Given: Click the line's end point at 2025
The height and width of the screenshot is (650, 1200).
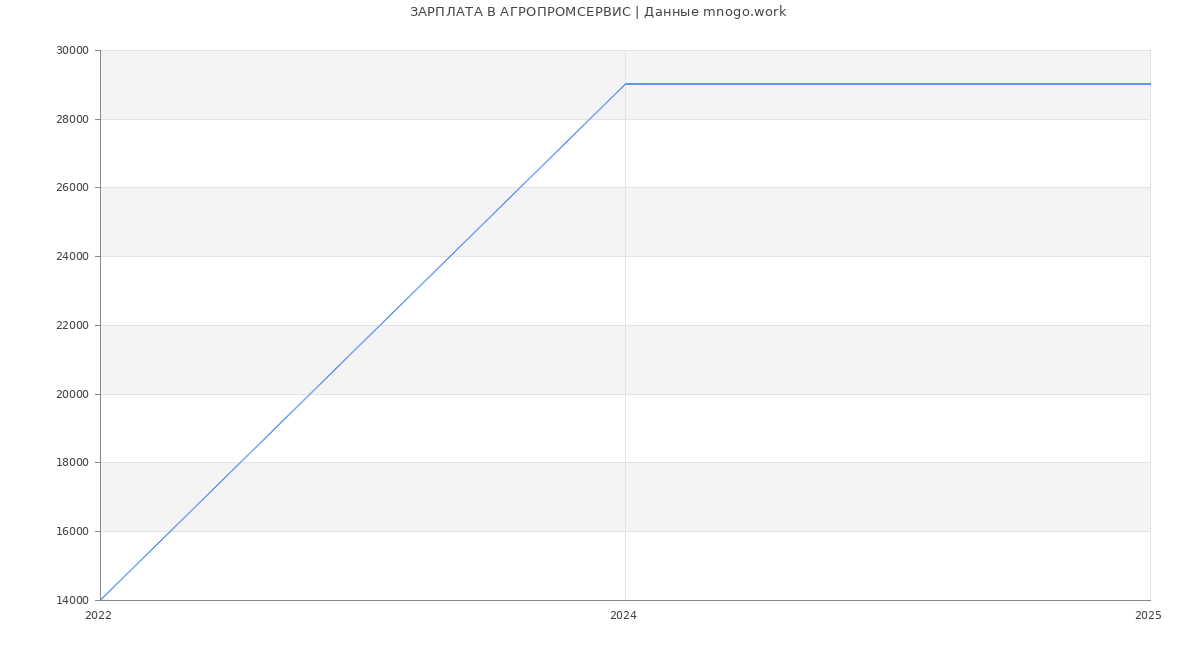Looking at the screenshot, I should coord(1149,84).
